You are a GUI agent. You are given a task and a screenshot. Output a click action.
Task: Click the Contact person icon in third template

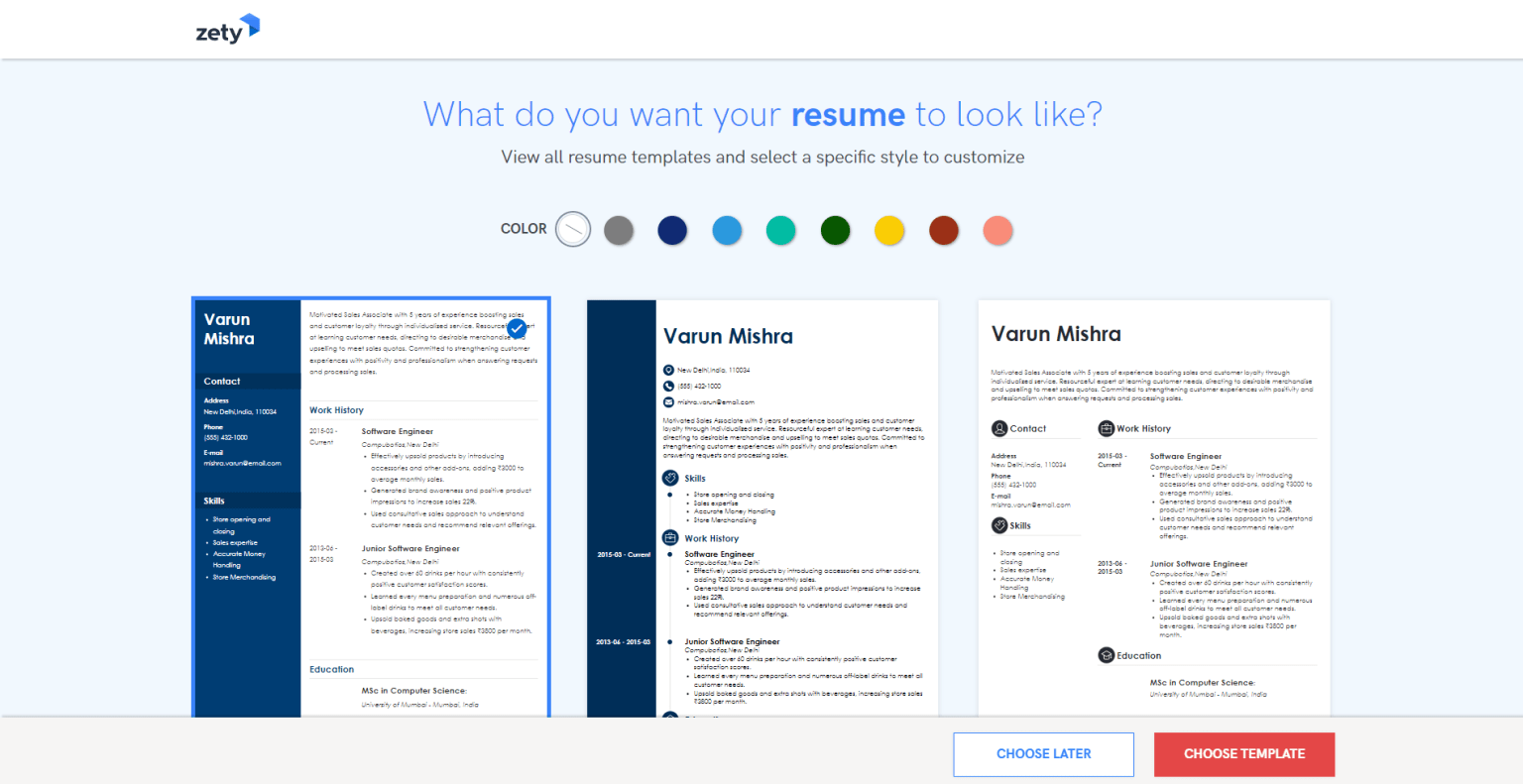999,428
